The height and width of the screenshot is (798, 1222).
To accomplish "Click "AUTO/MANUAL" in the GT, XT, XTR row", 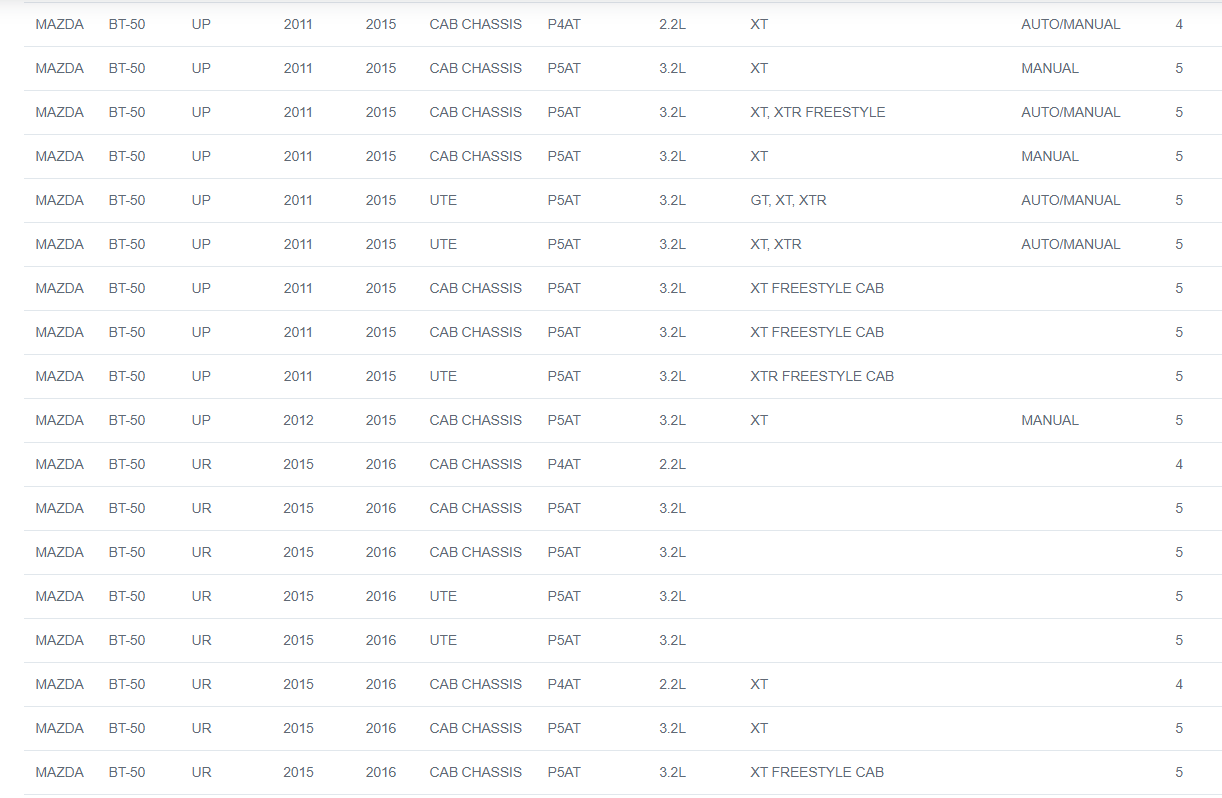I will tap(1071, 200).
